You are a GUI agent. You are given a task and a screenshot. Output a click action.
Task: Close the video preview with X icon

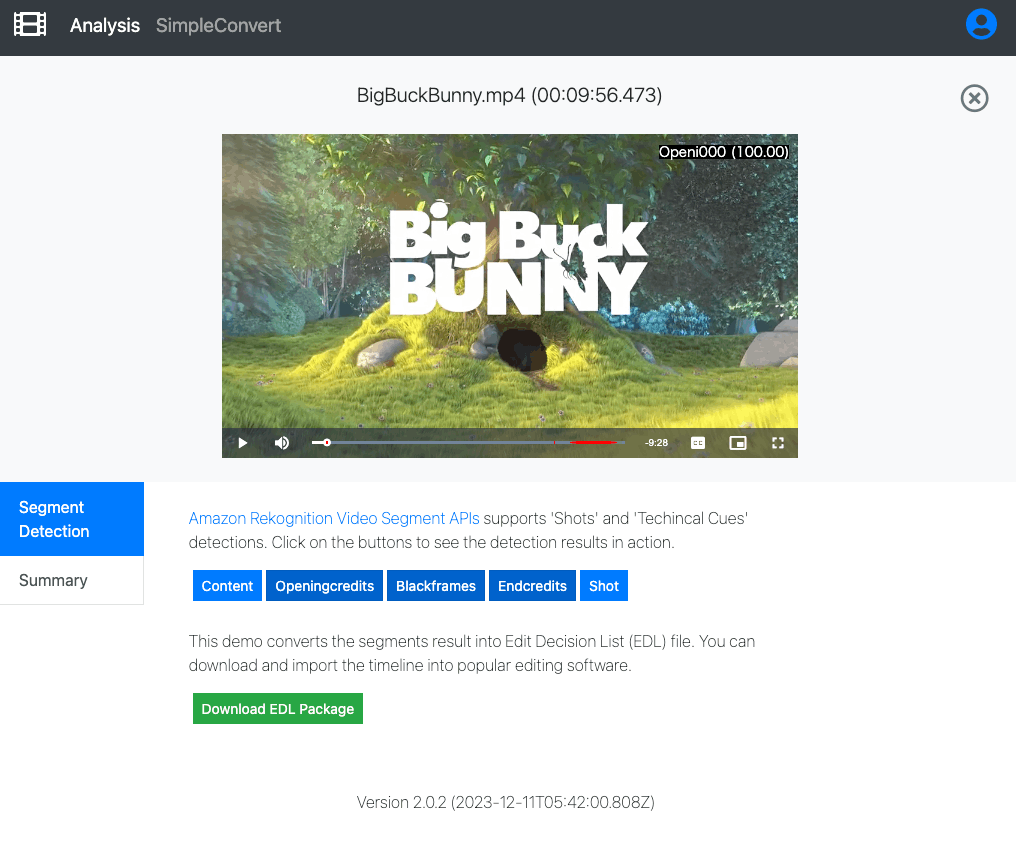coord(974,98)
